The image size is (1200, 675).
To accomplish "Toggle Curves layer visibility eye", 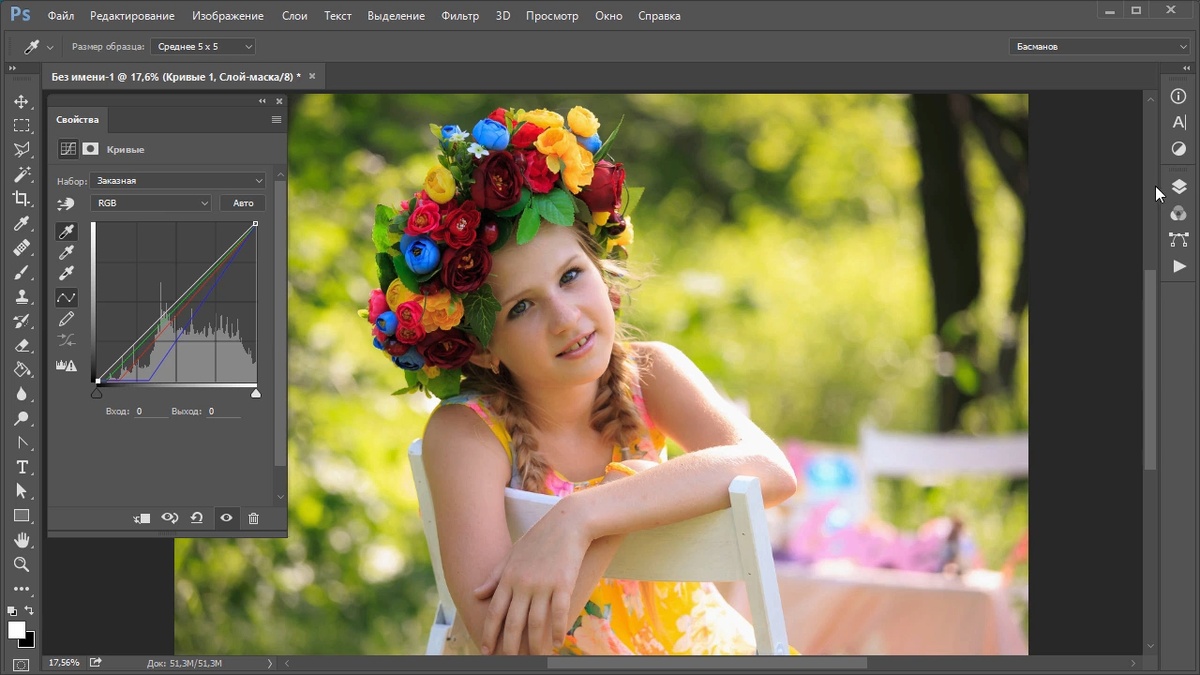I will point(226,518).
